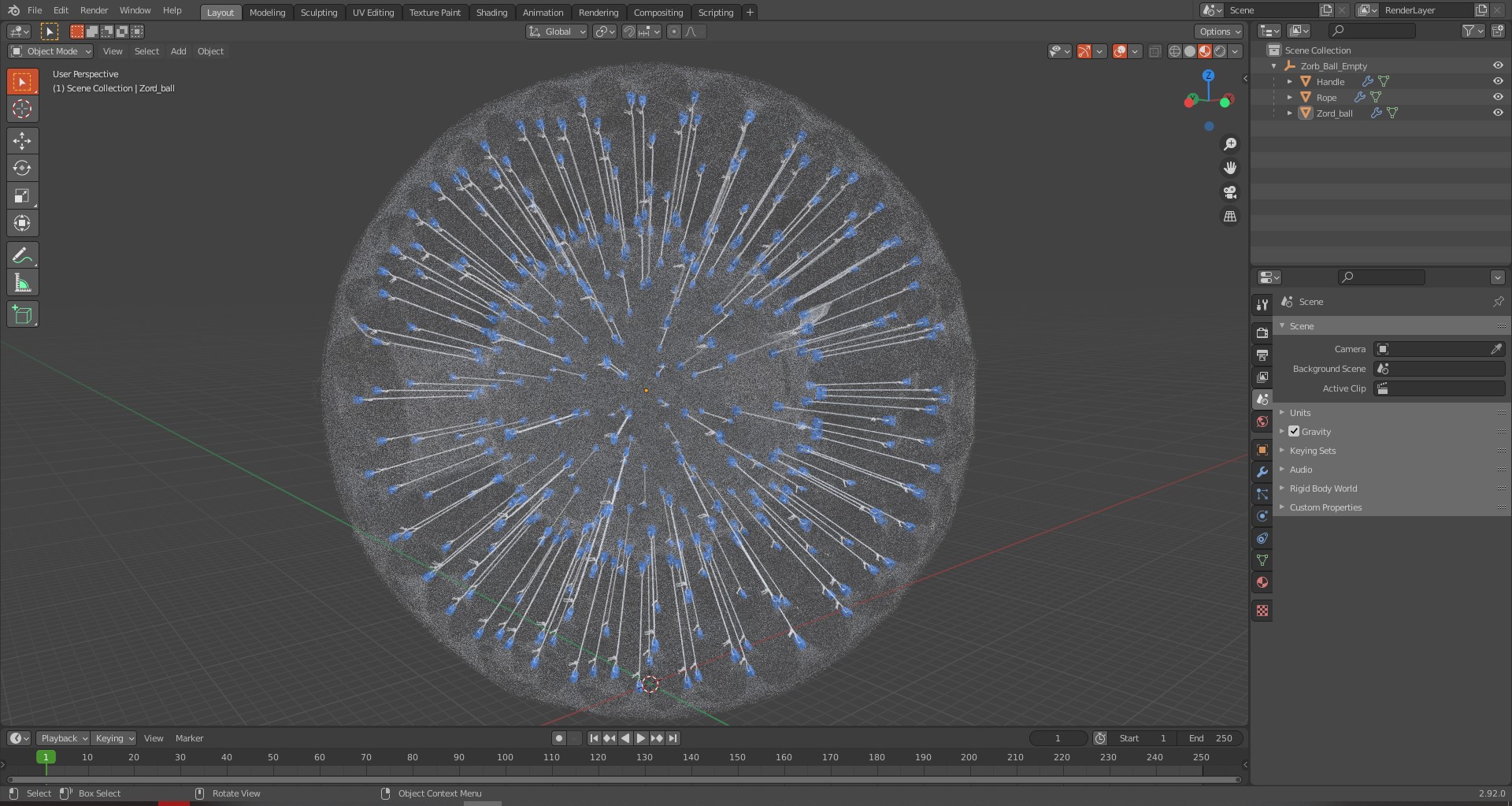Open the View Layer properties tab

1262,377
